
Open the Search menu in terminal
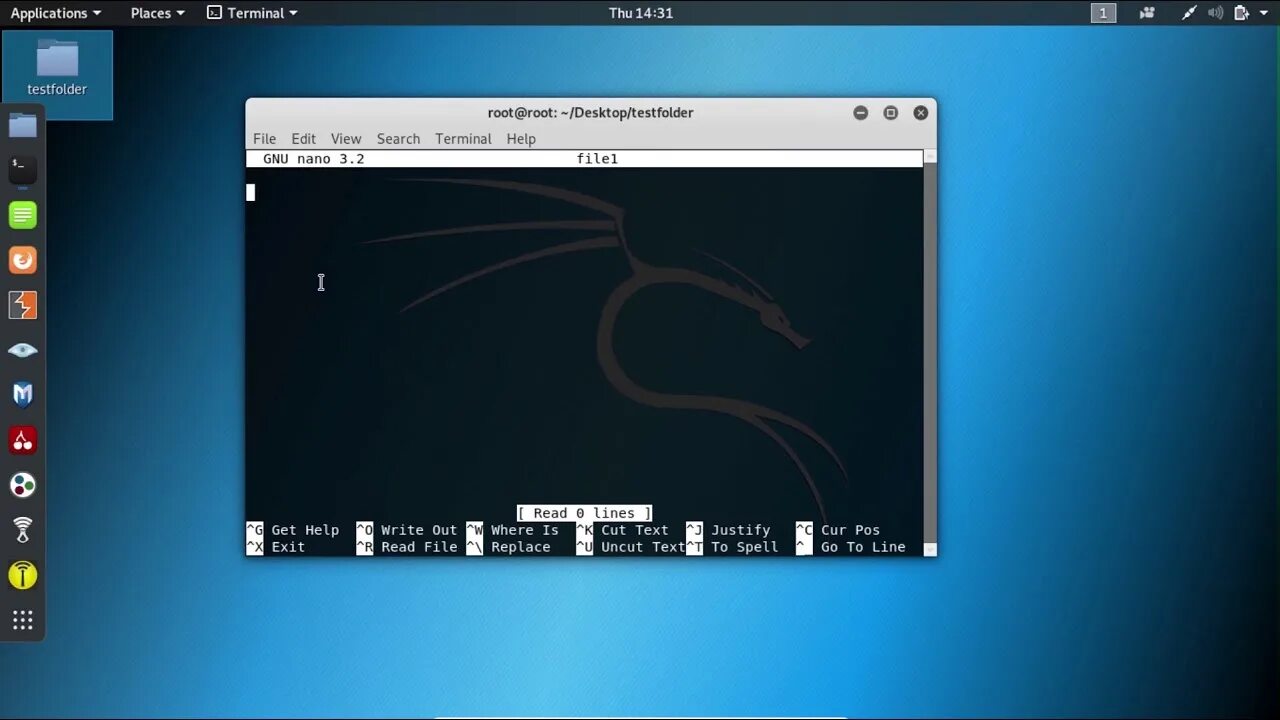[398, 139]
